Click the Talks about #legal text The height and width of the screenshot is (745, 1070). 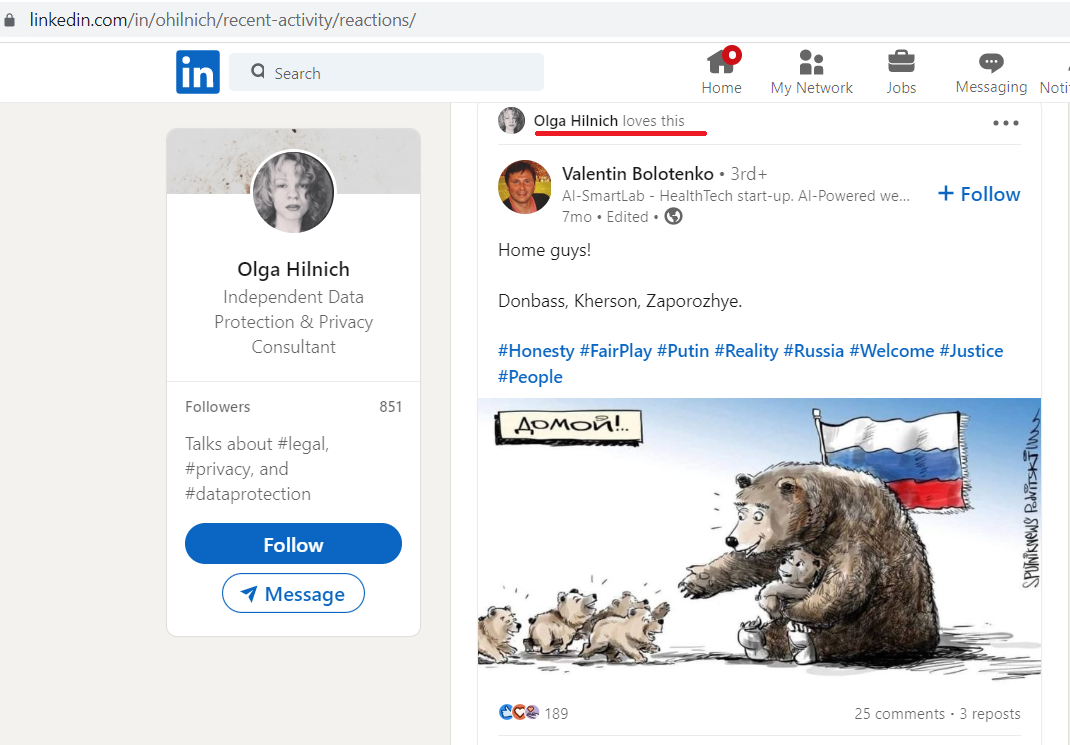tap(257, 469)
